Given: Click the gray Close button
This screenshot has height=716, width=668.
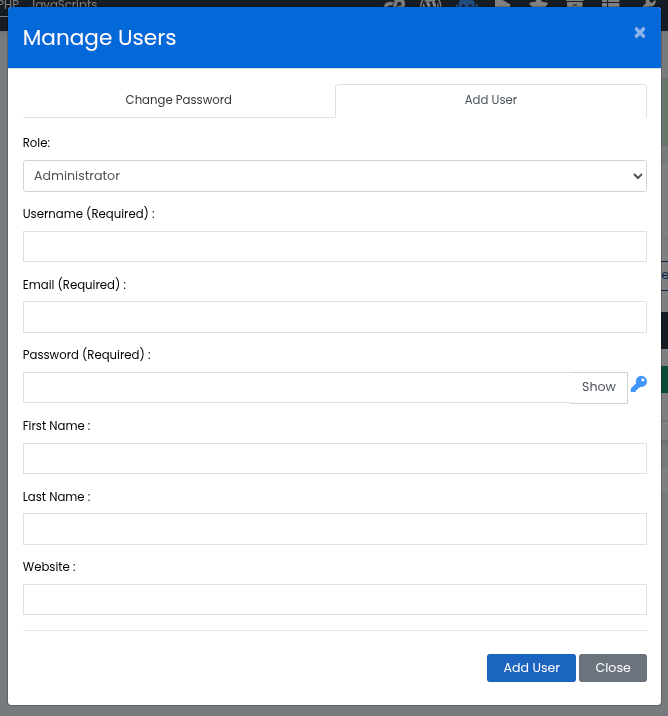Looking at the screenshot, I should coord(613,668).
